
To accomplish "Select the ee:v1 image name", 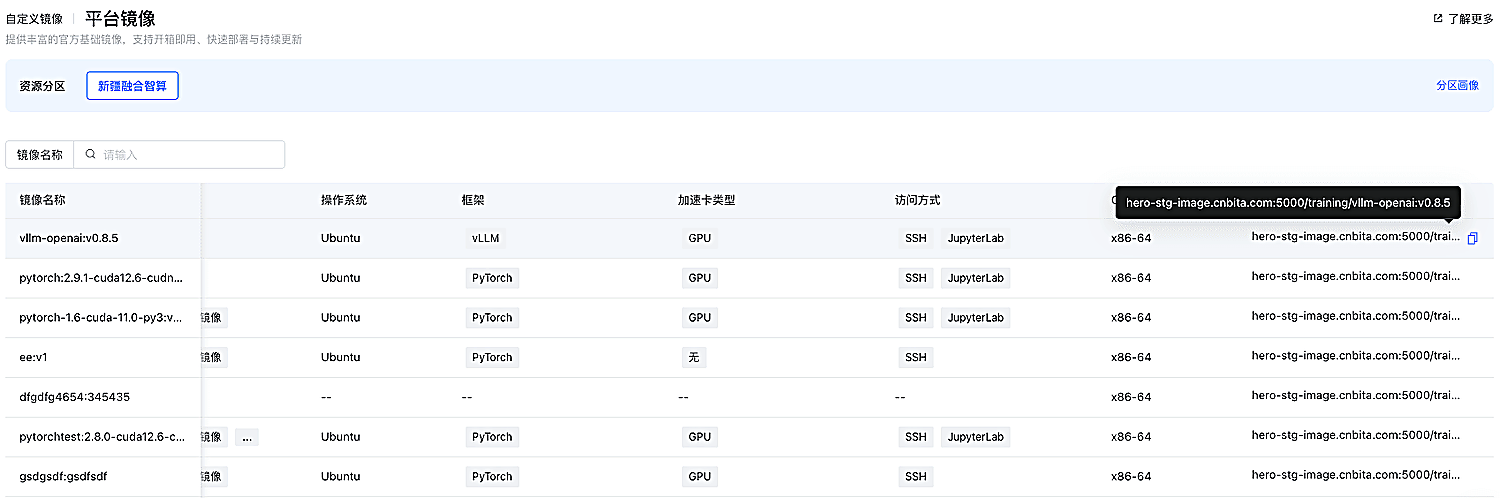I will click(33, 357).
